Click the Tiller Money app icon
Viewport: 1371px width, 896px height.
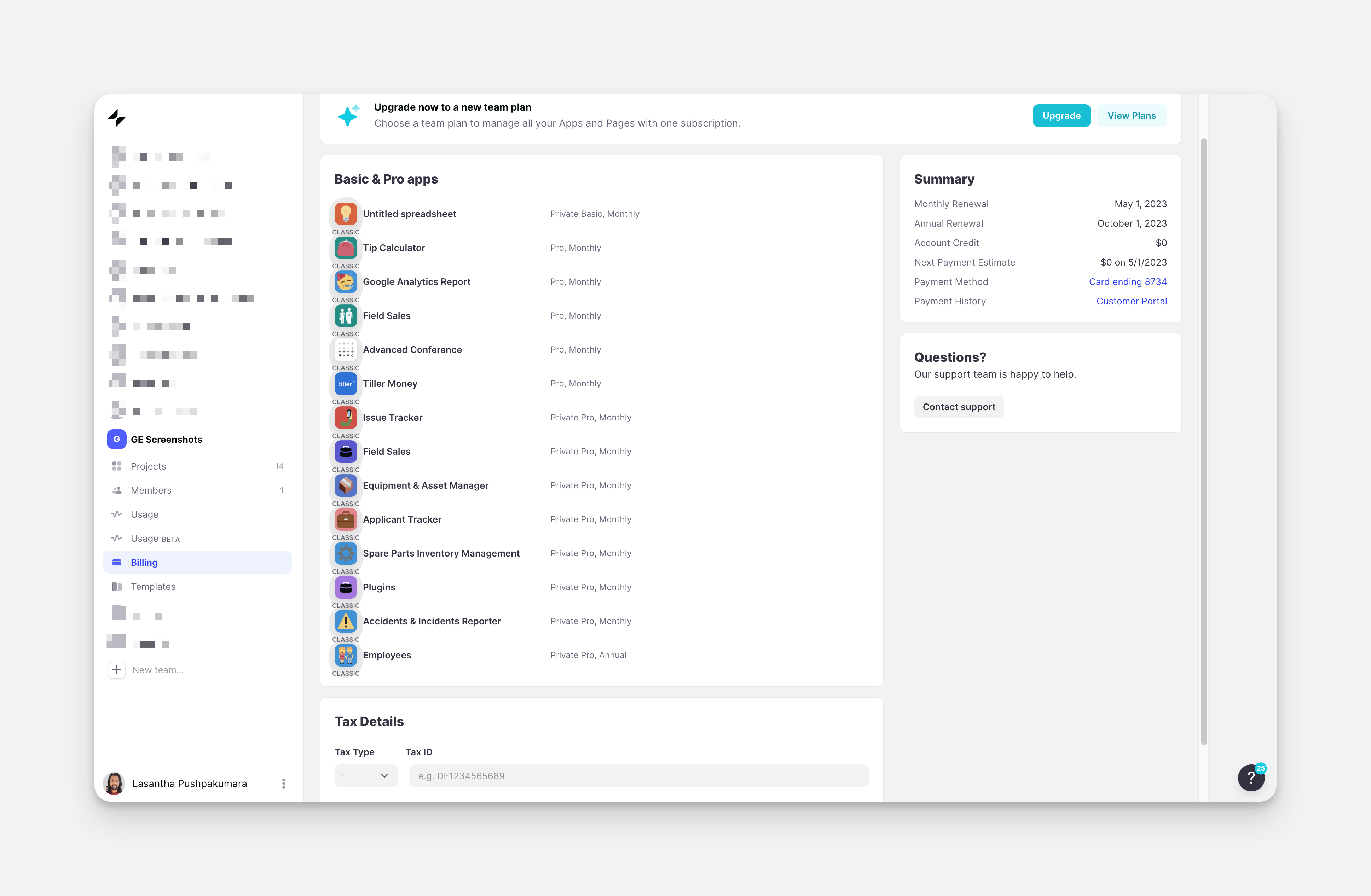[346, 384]
